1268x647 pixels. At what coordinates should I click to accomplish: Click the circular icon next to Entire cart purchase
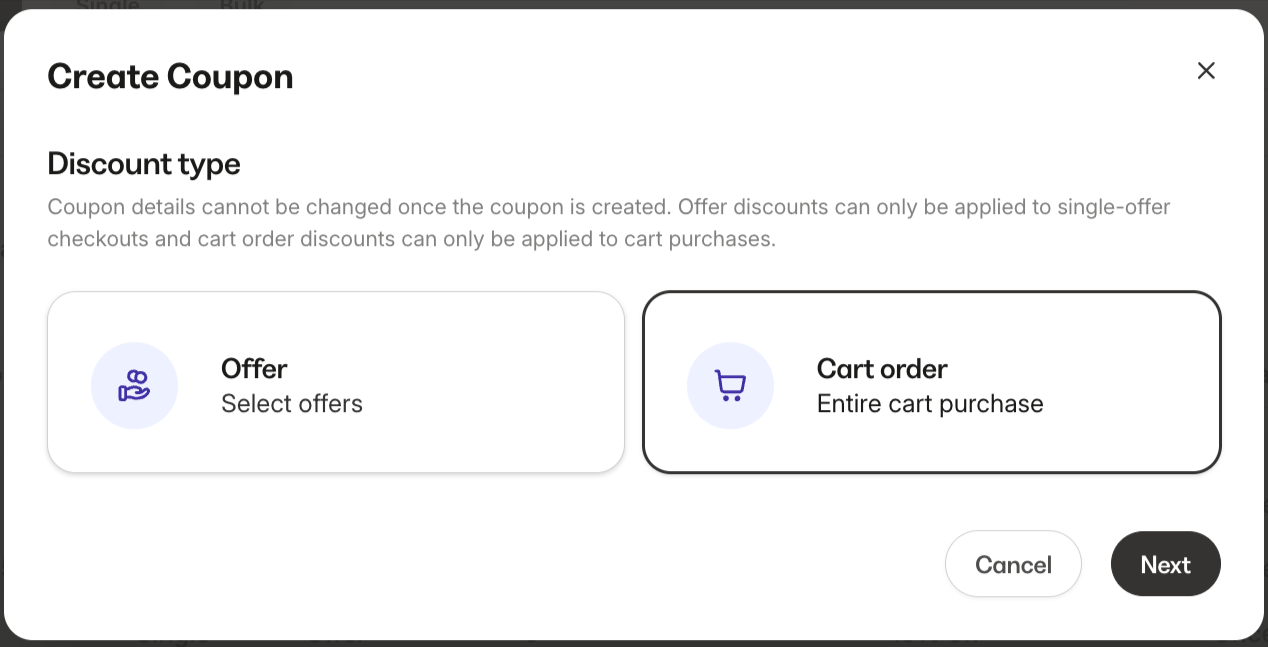(x=730, y=385)
